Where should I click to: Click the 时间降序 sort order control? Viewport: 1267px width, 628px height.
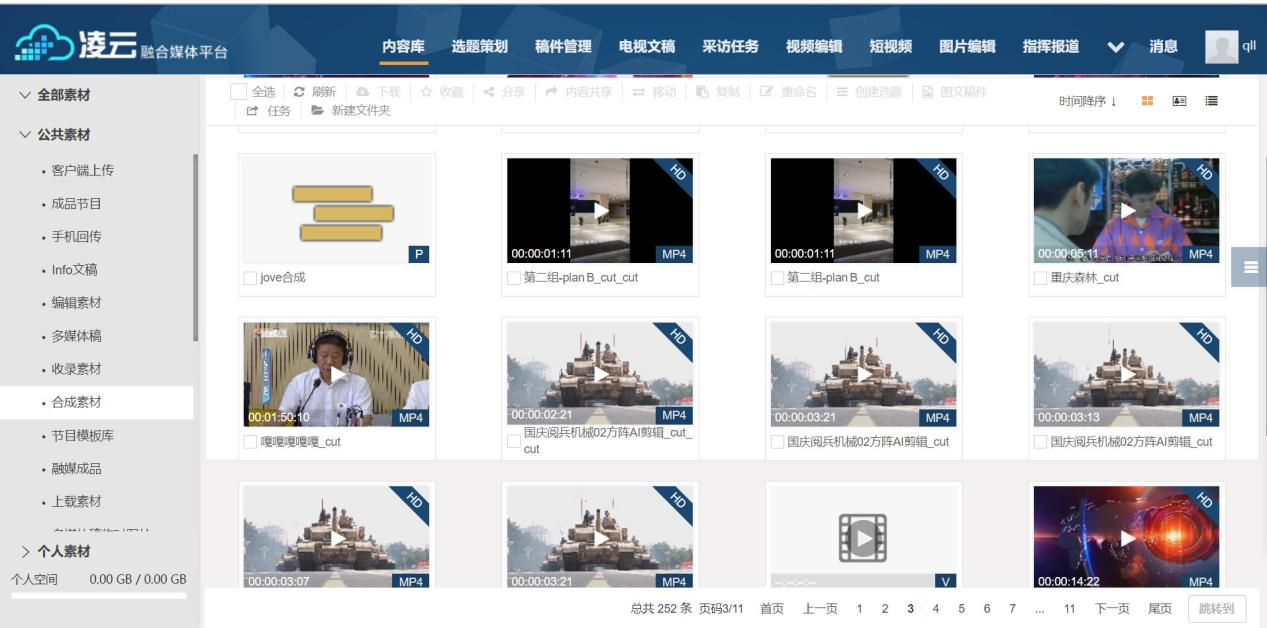1087,101
